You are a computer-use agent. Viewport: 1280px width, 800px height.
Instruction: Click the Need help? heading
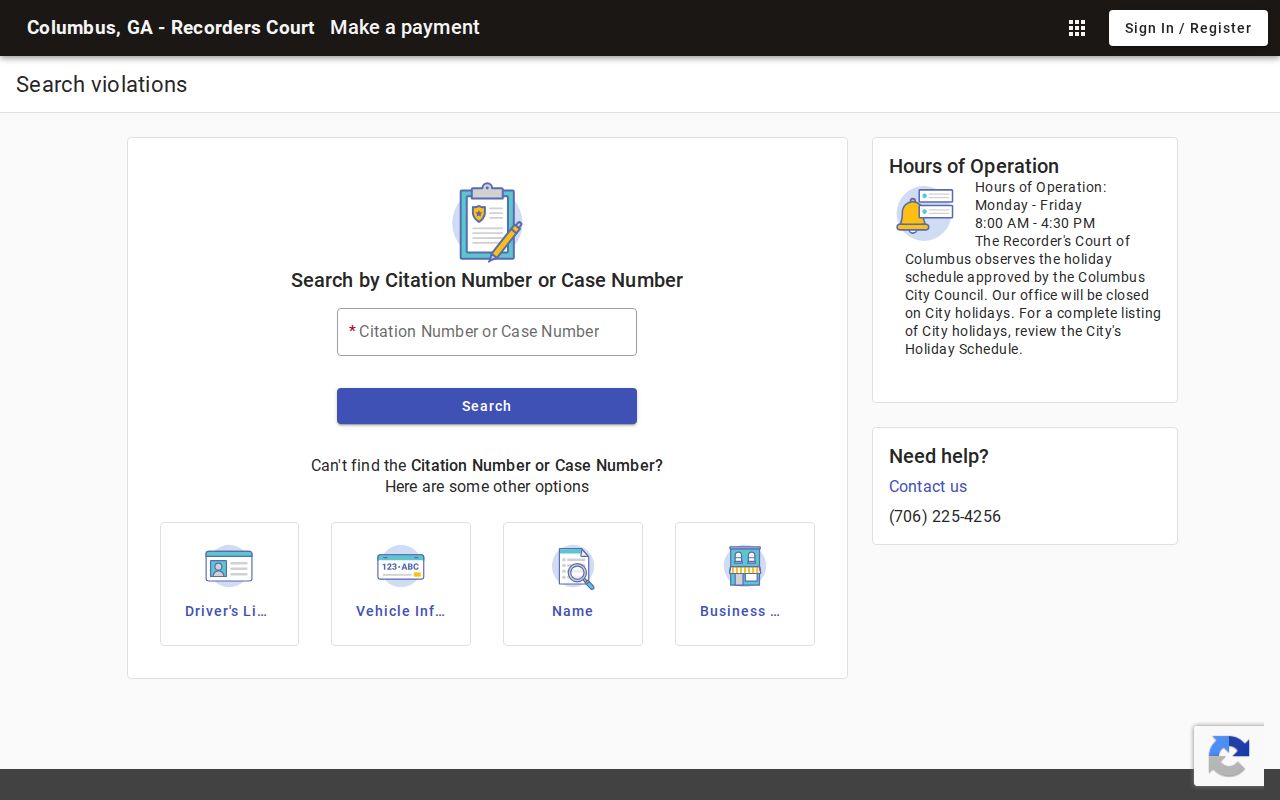pyautogui.click(x=939, y=456)
